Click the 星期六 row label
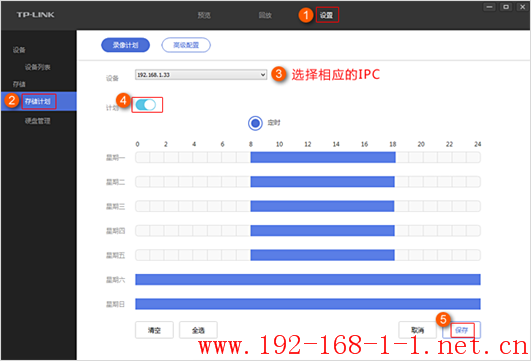 click(115, 280)
